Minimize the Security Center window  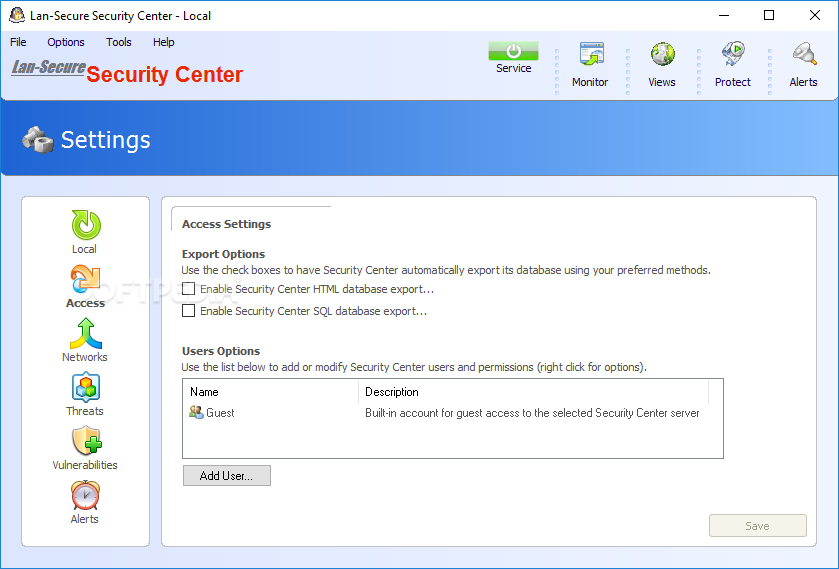[724, 16]
